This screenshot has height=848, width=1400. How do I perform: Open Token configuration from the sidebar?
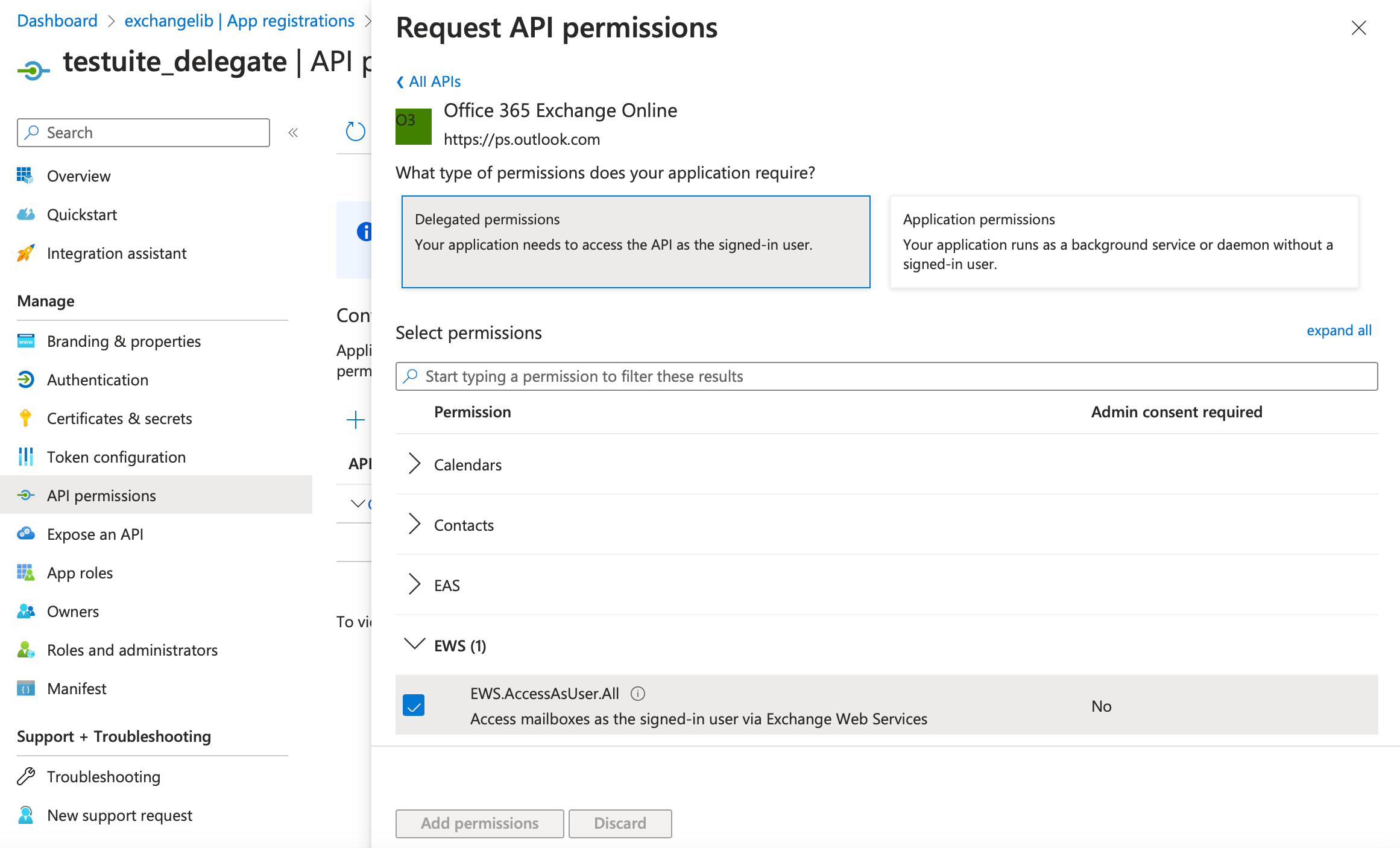tap(116, 457)
